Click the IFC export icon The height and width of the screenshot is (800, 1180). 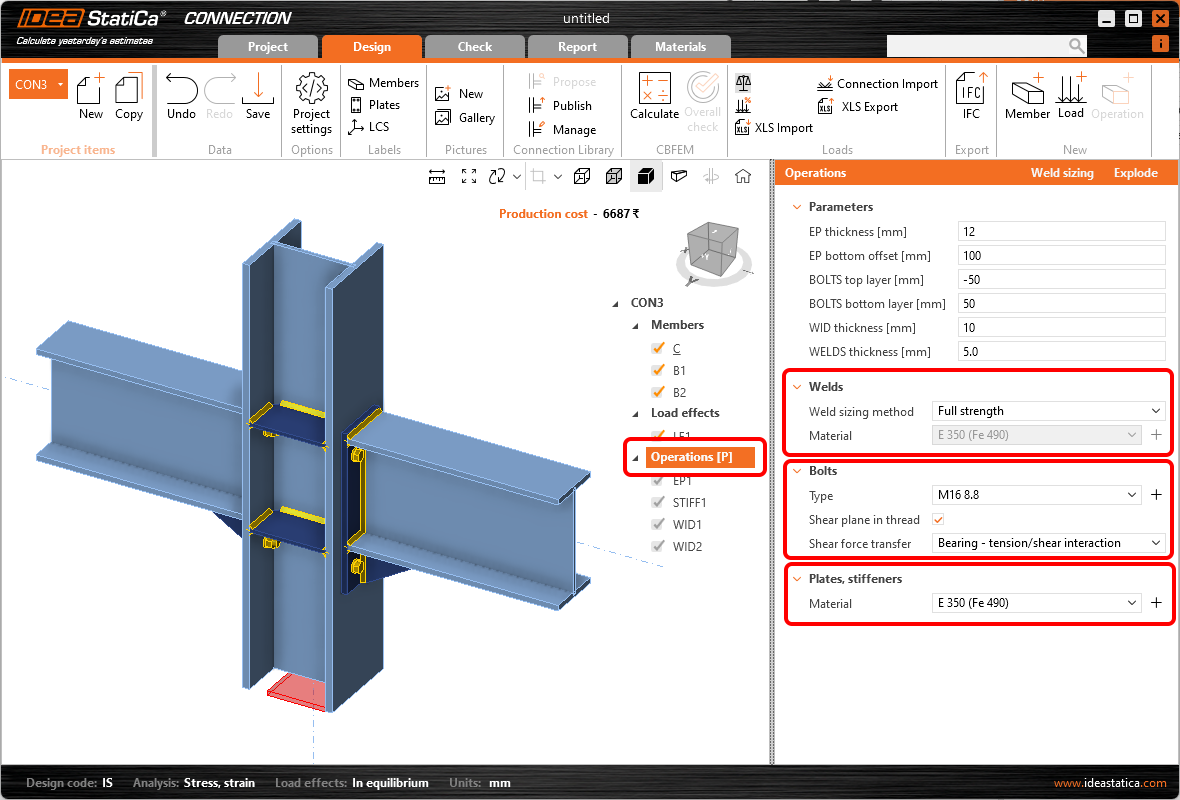point(971,97)
